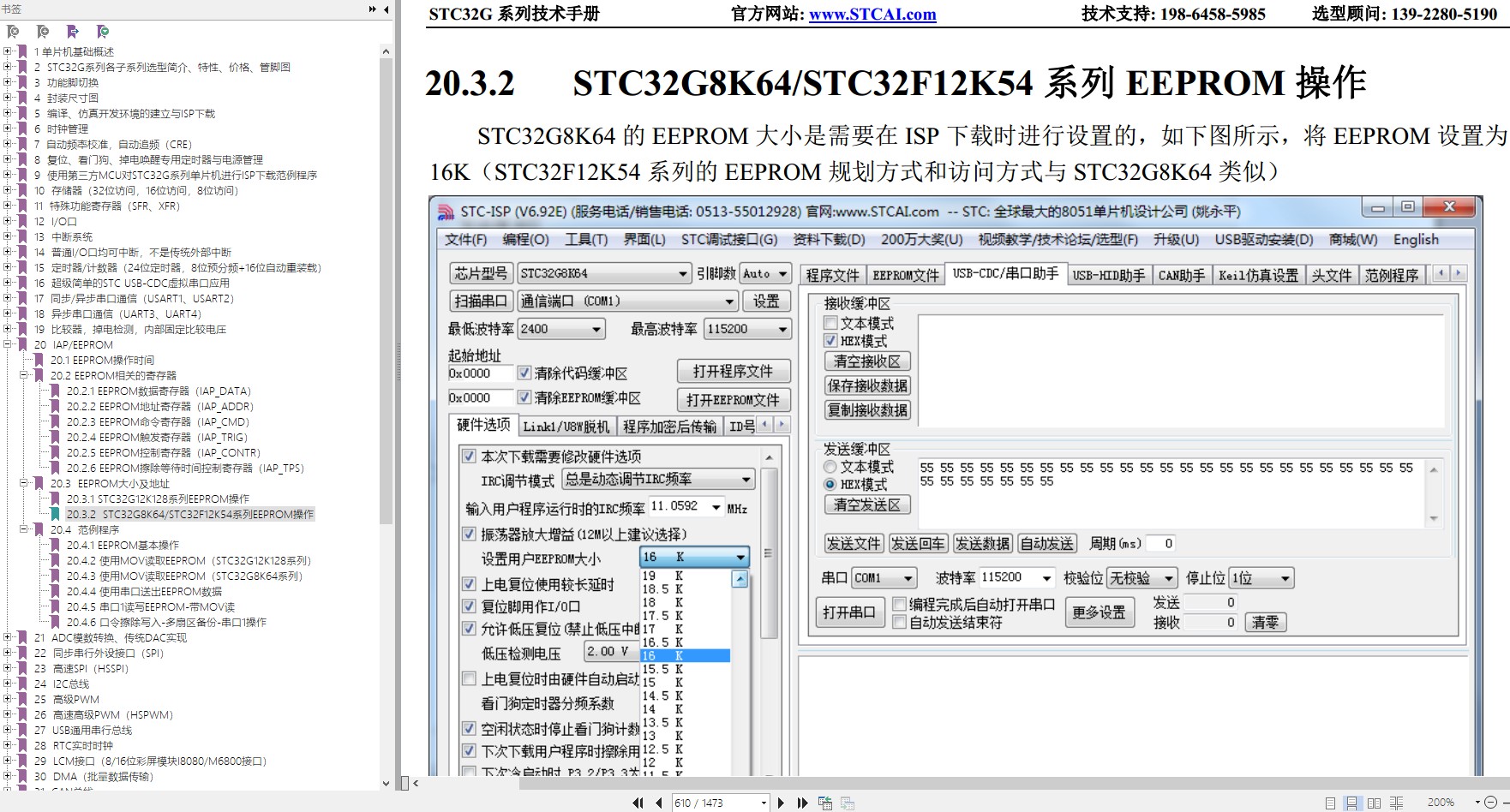Click the 打开程序文件 button
The height and width of the screenshot is (812, 1510).
tap(734, 371)
